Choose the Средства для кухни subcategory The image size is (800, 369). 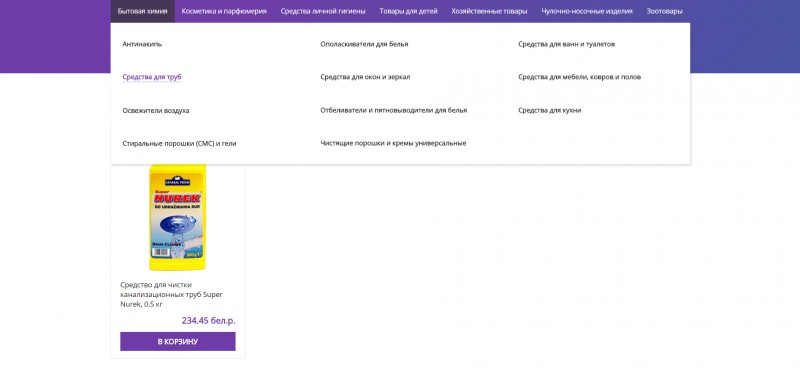549,110
